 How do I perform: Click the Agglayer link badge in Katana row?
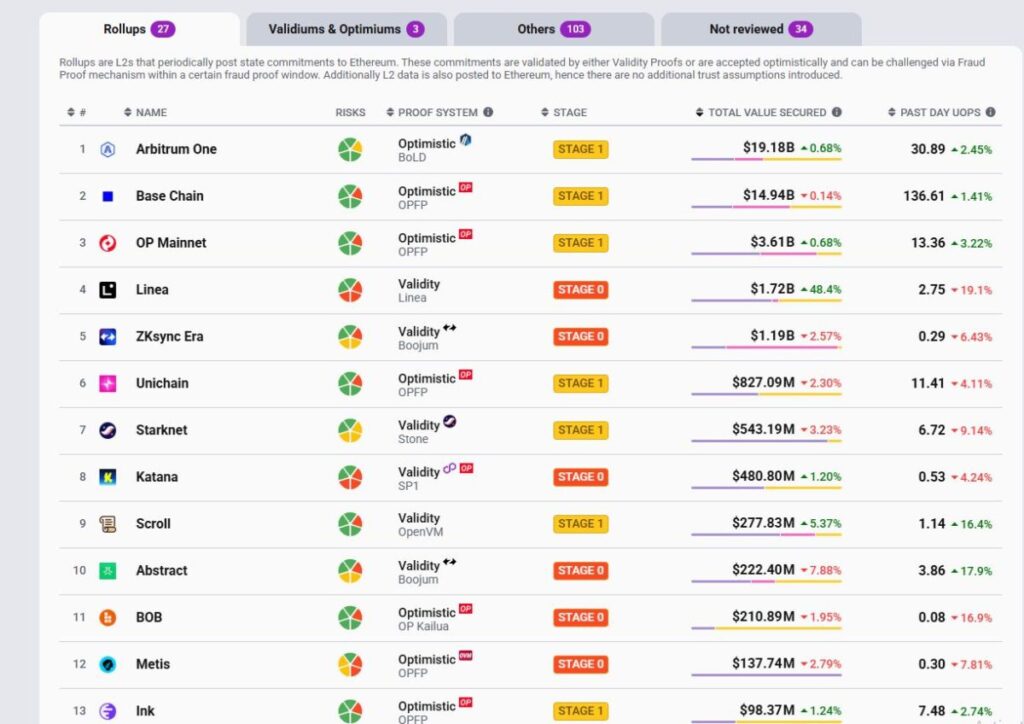pyautogui.click(x=449, y=468)
